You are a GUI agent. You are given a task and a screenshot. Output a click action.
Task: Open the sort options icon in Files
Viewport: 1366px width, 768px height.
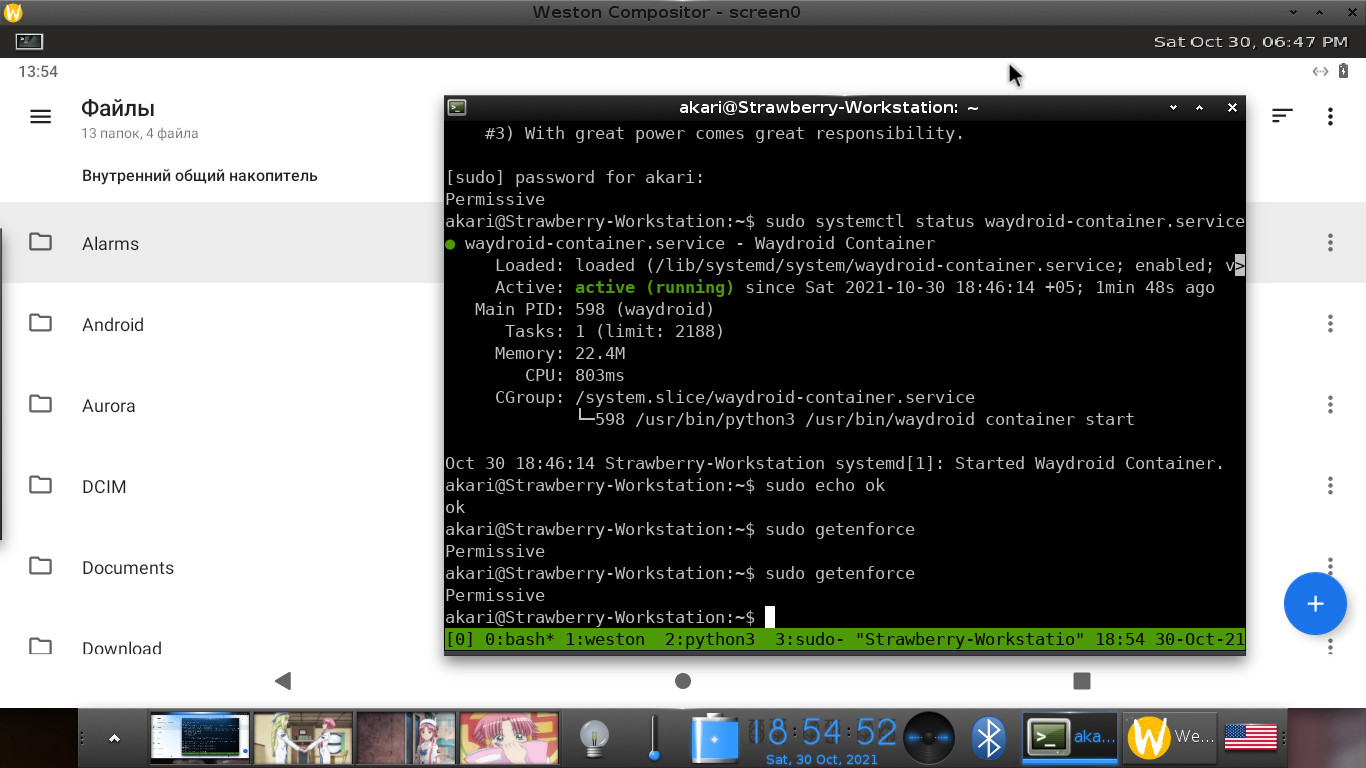pos(1282,115)
